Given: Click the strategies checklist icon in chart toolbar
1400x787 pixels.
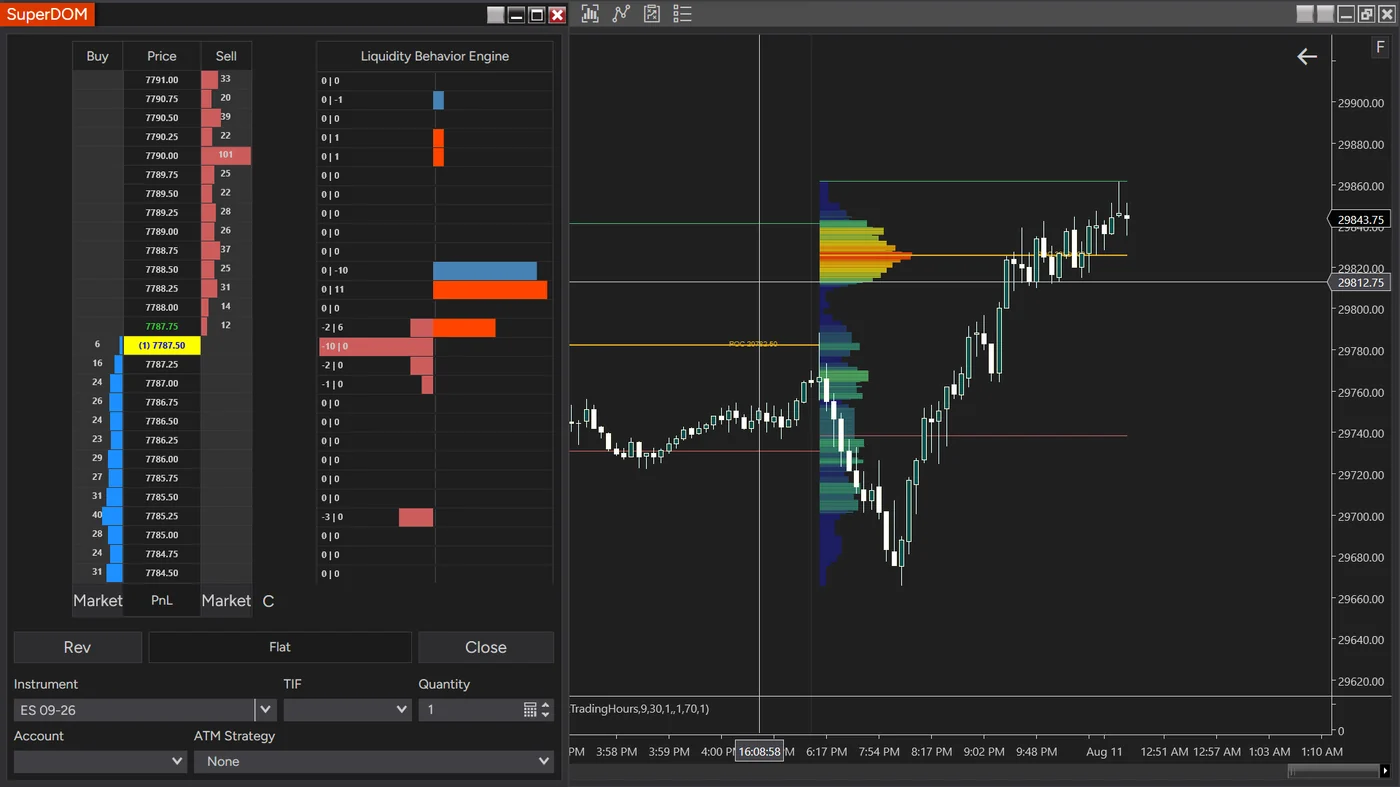Looking at the screenshot, I should pos(652,14).
